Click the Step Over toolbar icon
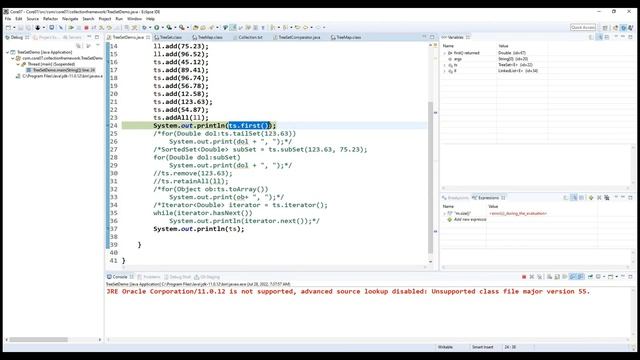640x360 pixels. 109,27
